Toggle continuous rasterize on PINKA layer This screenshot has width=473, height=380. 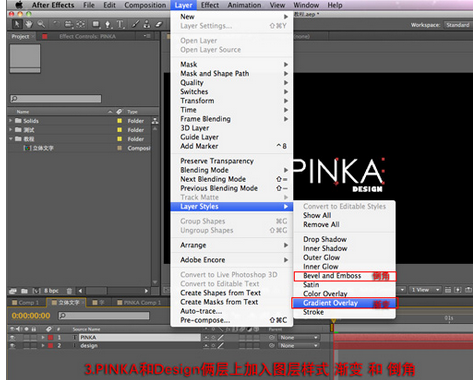tap(214, 338)
